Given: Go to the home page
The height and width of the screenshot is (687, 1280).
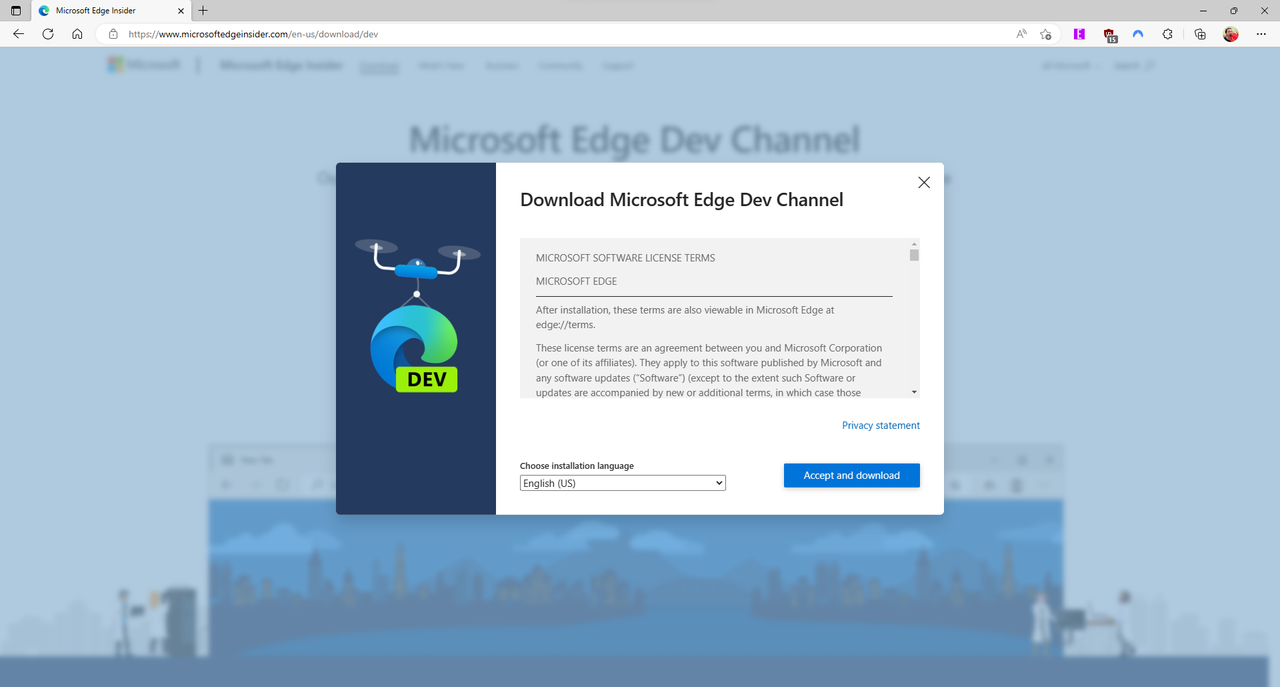Looking at the screenshot, I should point(77,34).
